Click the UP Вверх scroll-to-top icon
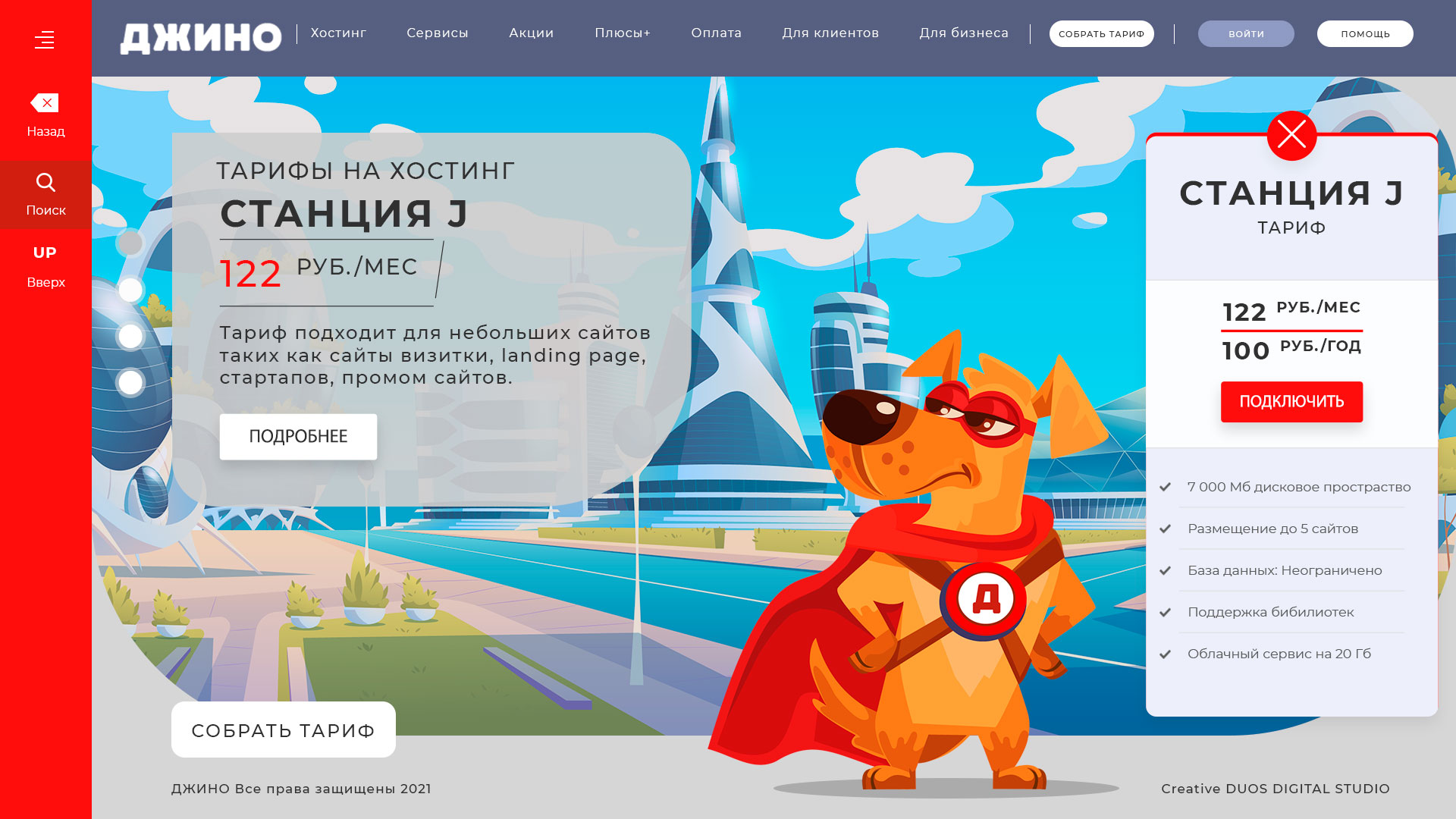Image resolution: width=1456 pixels, height=819 pixels. (x=45, y=253)
